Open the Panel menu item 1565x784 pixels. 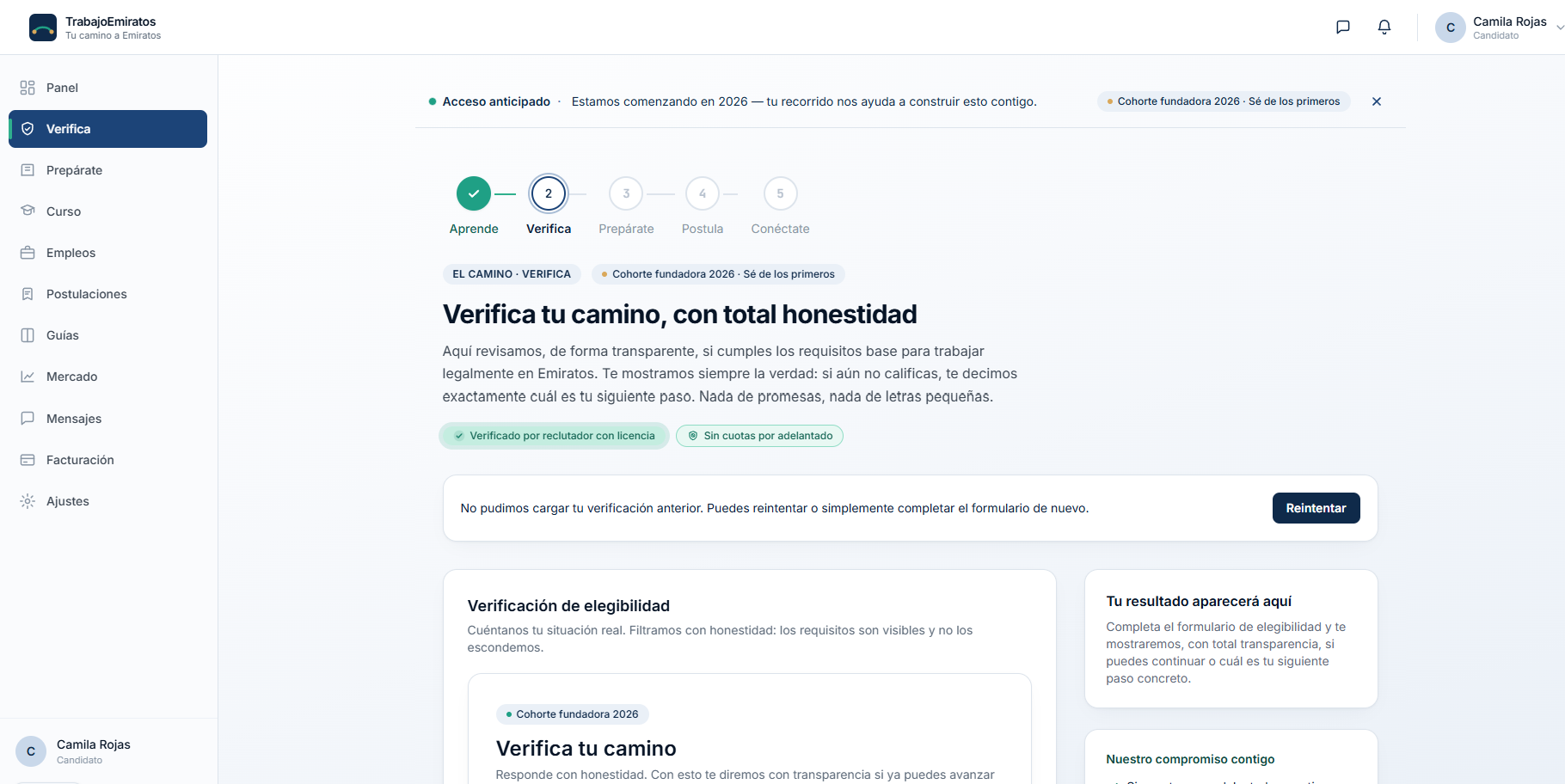(x=108, y=88)
